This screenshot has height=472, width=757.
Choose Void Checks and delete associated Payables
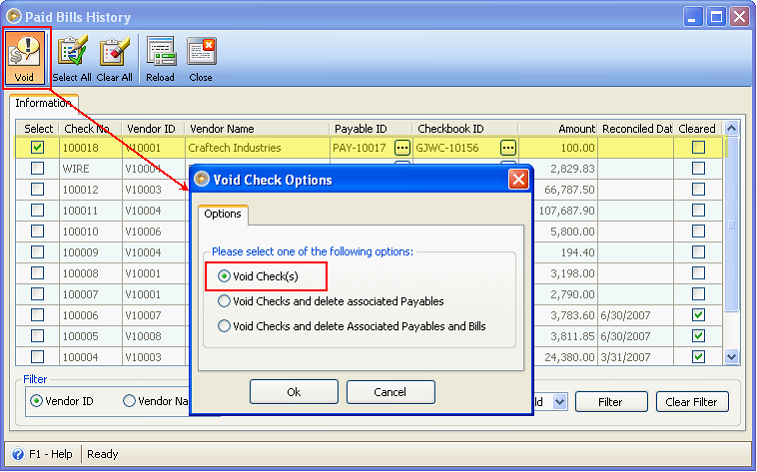coord(224,300)
